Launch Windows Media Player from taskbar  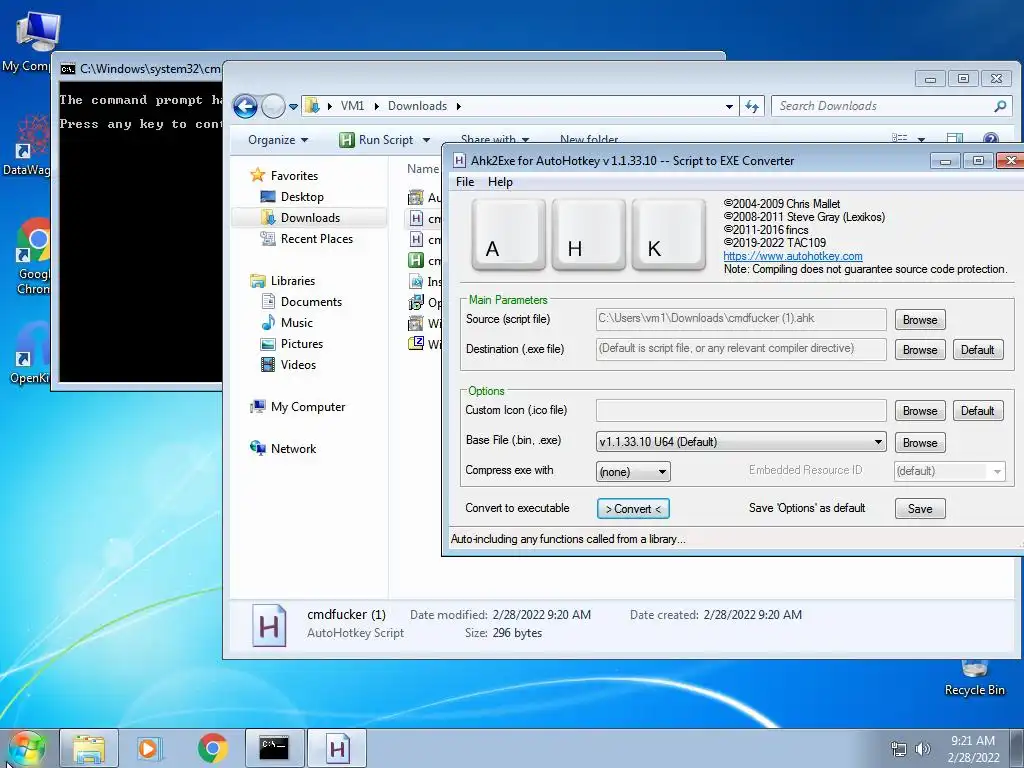[x=148, y=748]
